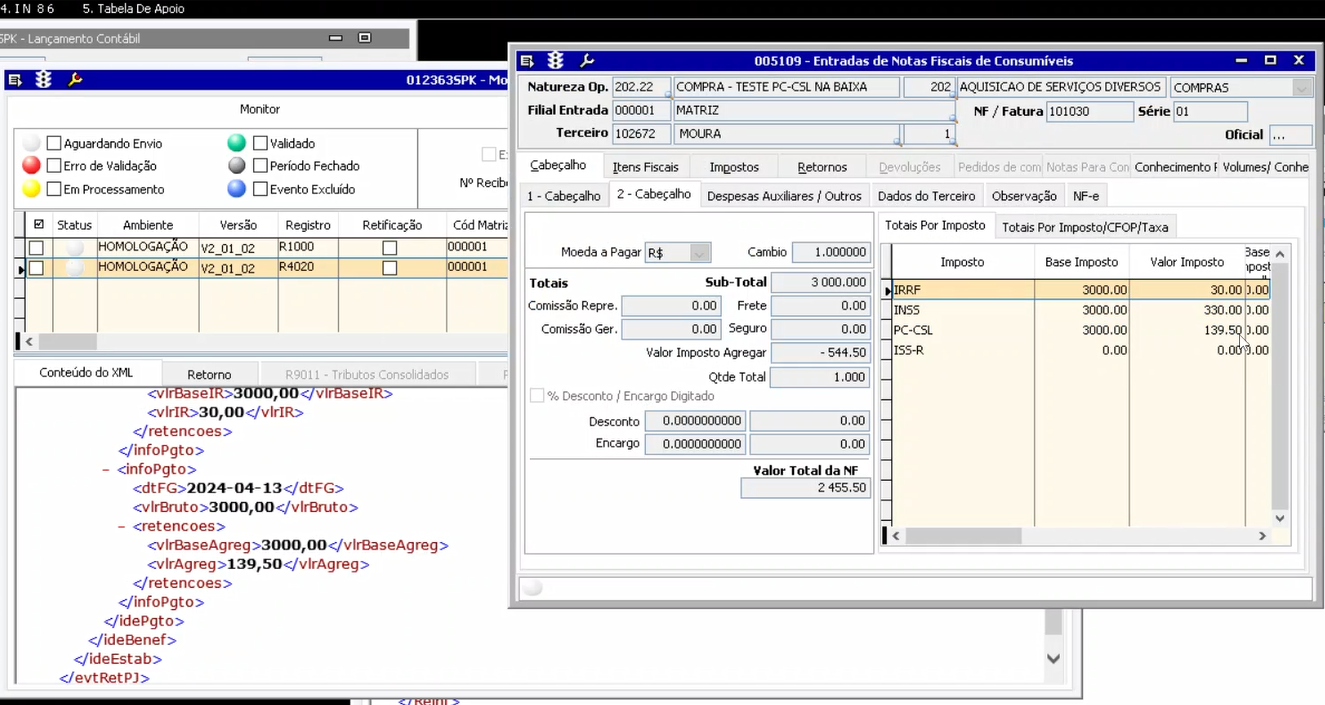Open Totais Por Imposto/CFOP/Taxa tab
The image size is (1325, 705).
(x=1084, y=227)
